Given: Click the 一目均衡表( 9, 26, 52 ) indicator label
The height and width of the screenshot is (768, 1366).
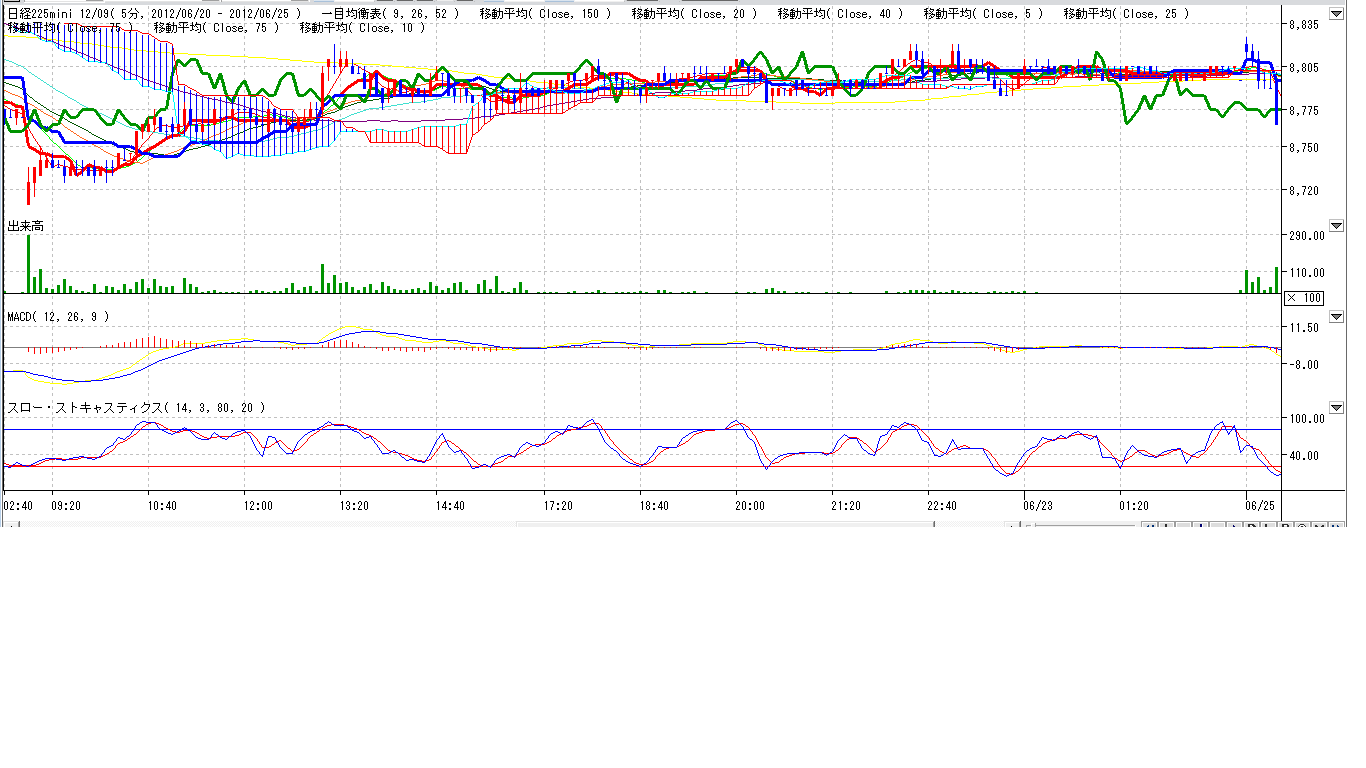Looking at the screenshot, I should (x=390, y=14).
